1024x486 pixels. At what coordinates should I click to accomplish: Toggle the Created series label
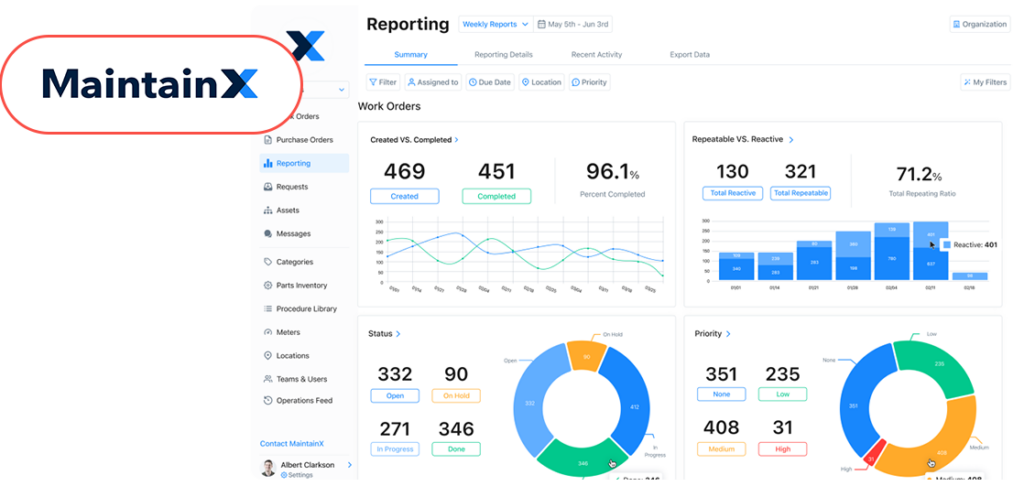click(x=404, y=196)
